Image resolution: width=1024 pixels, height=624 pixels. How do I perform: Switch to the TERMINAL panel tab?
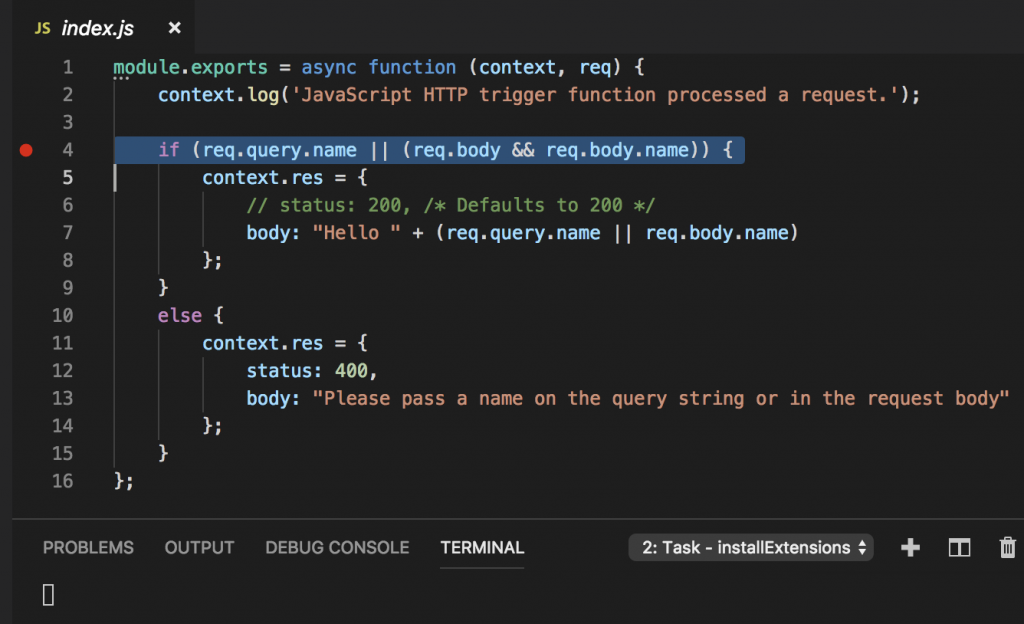pyautogui.click(x=481, y=547)
